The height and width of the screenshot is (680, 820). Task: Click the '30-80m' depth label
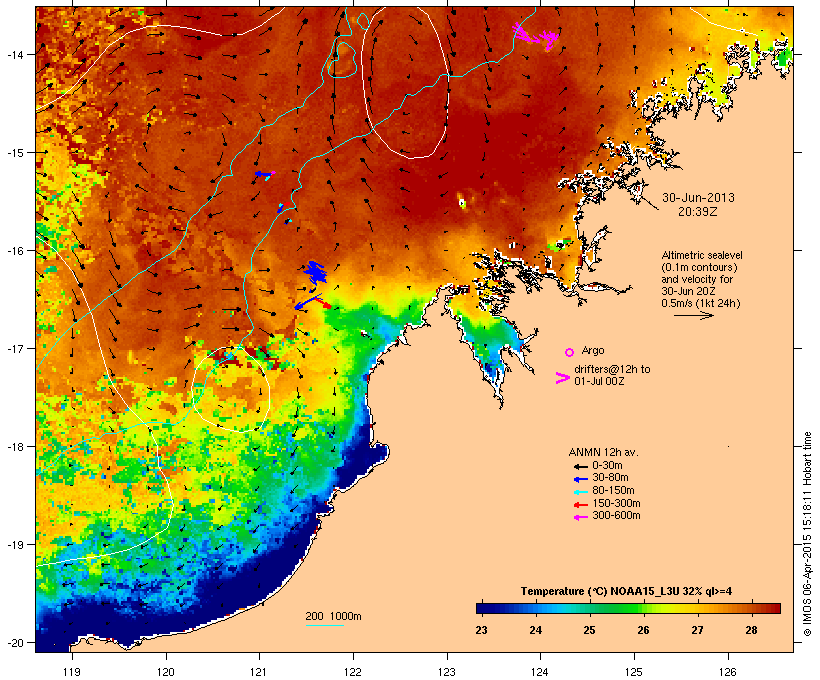[x=610, y=478]
